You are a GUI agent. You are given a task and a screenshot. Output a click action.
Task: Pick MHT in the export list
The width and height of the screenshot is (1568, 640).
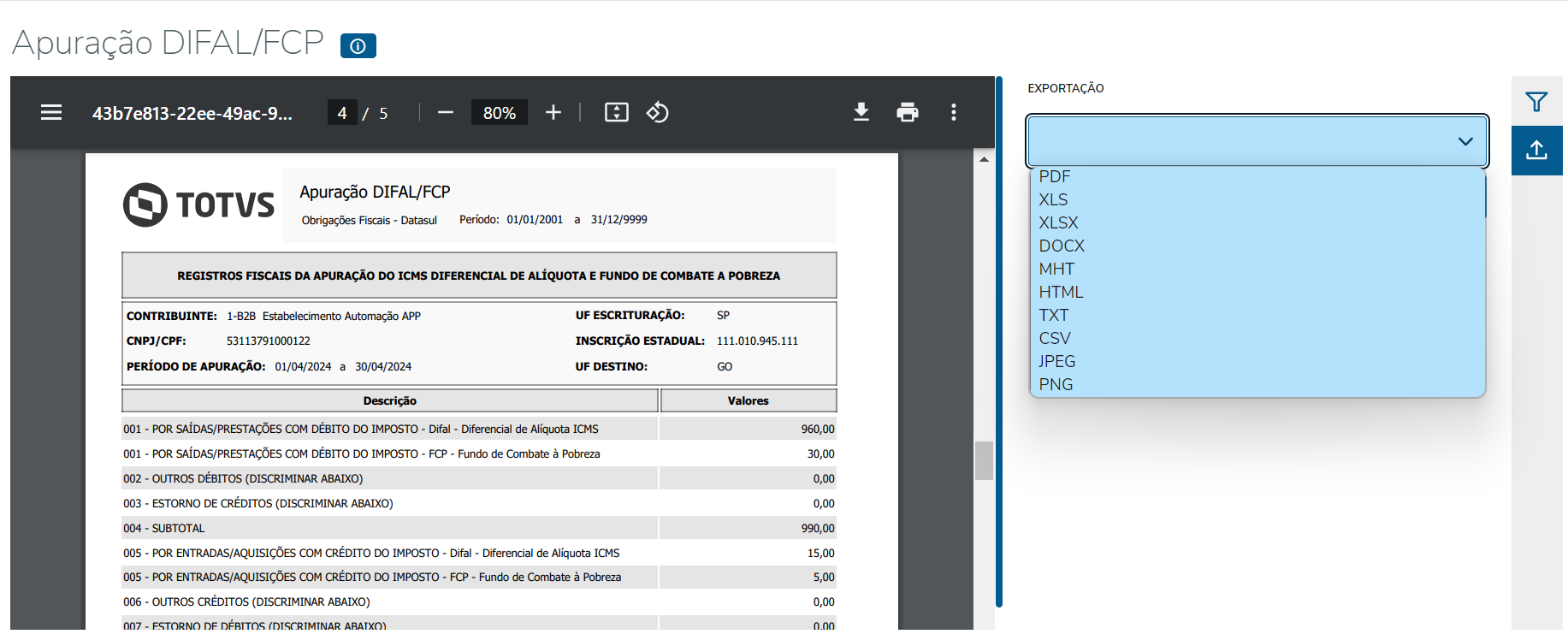point(1257,269)
